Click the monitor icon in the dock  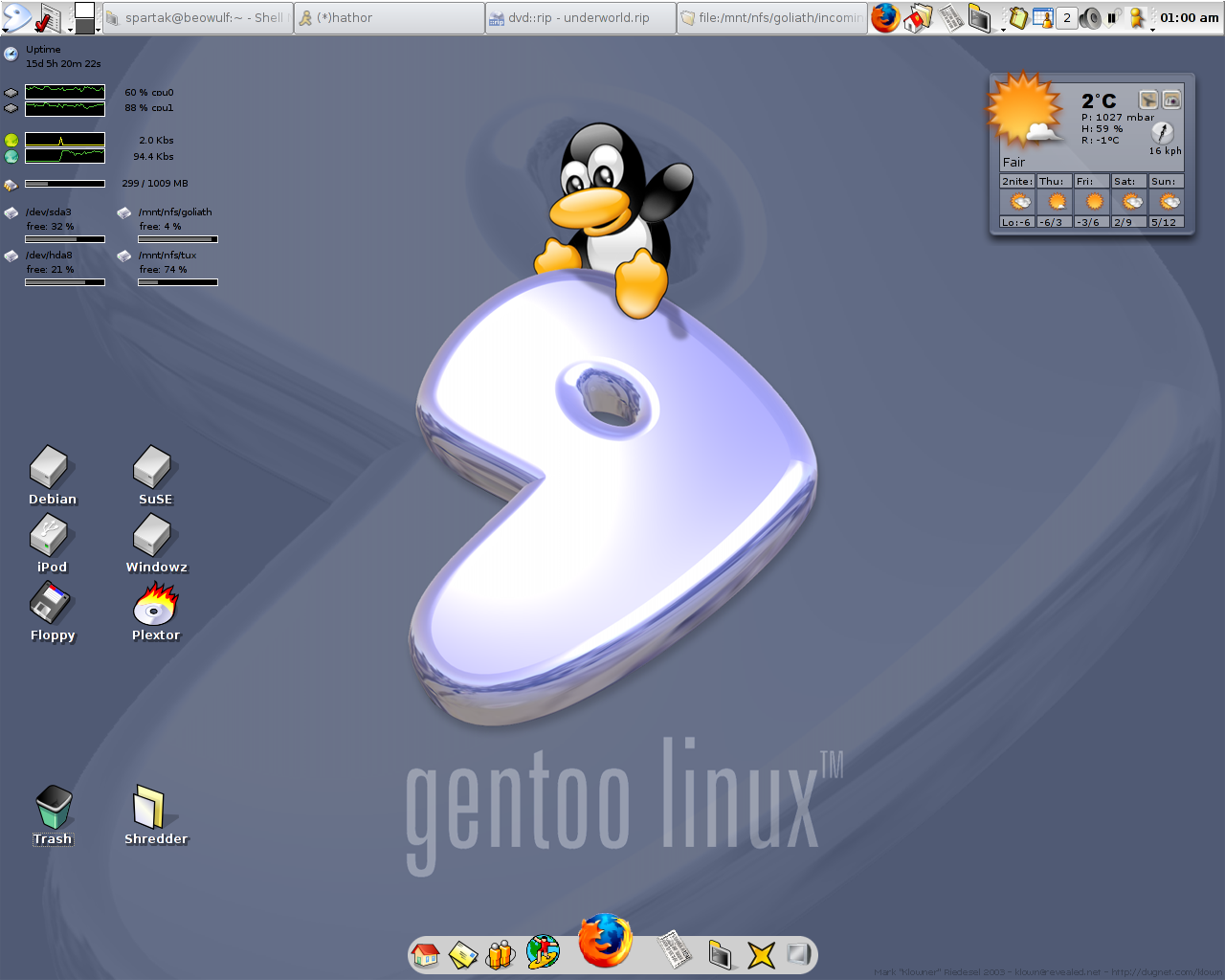798,953
